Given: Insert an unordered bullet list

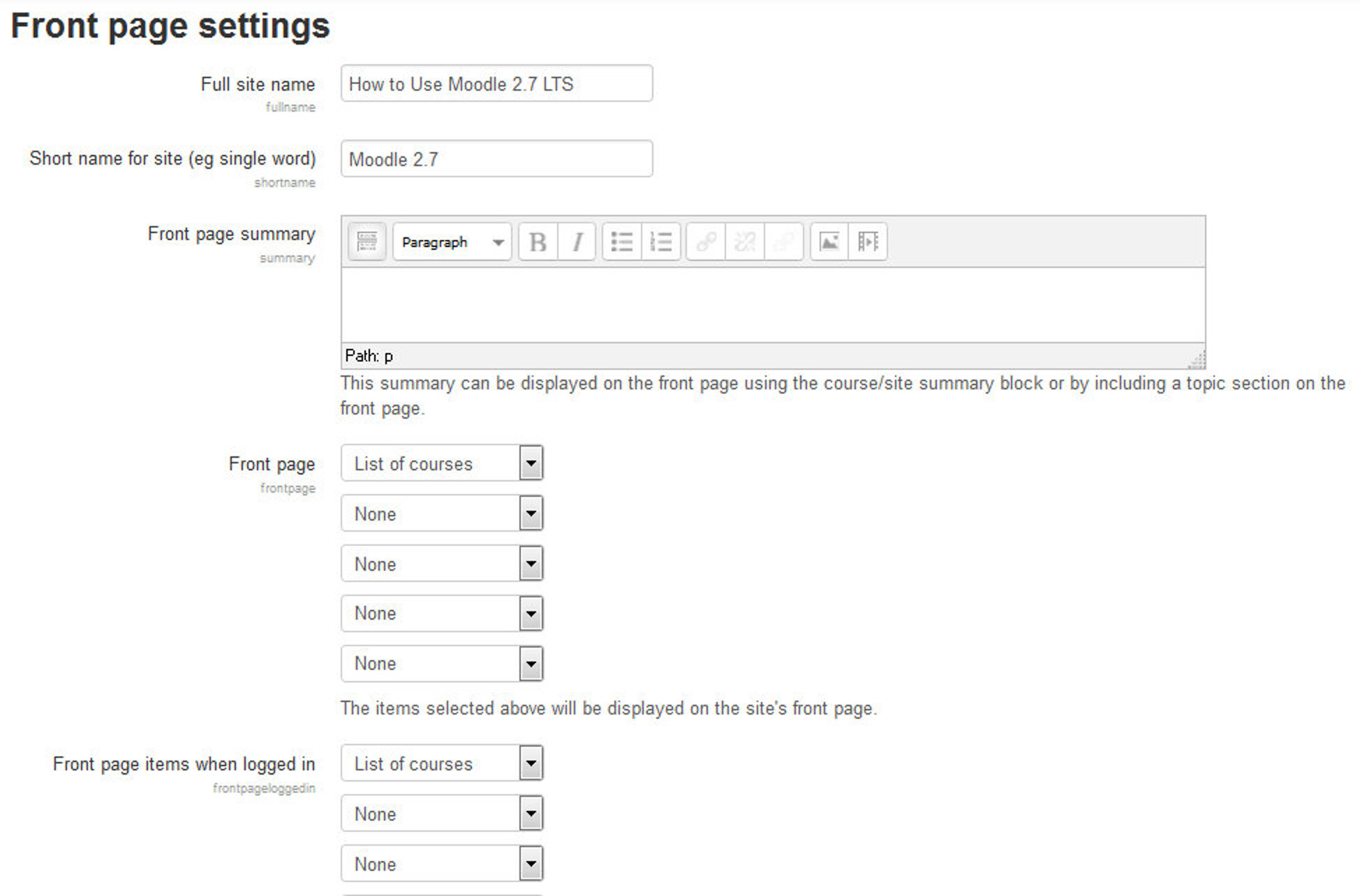Looking at the screenshot, I should click(621, 242).
